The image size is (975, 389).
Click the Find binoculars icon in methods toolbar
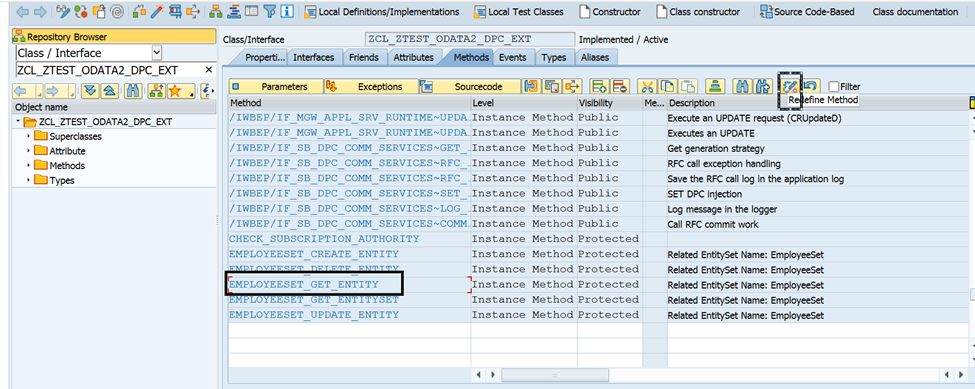tap(741, 86)
